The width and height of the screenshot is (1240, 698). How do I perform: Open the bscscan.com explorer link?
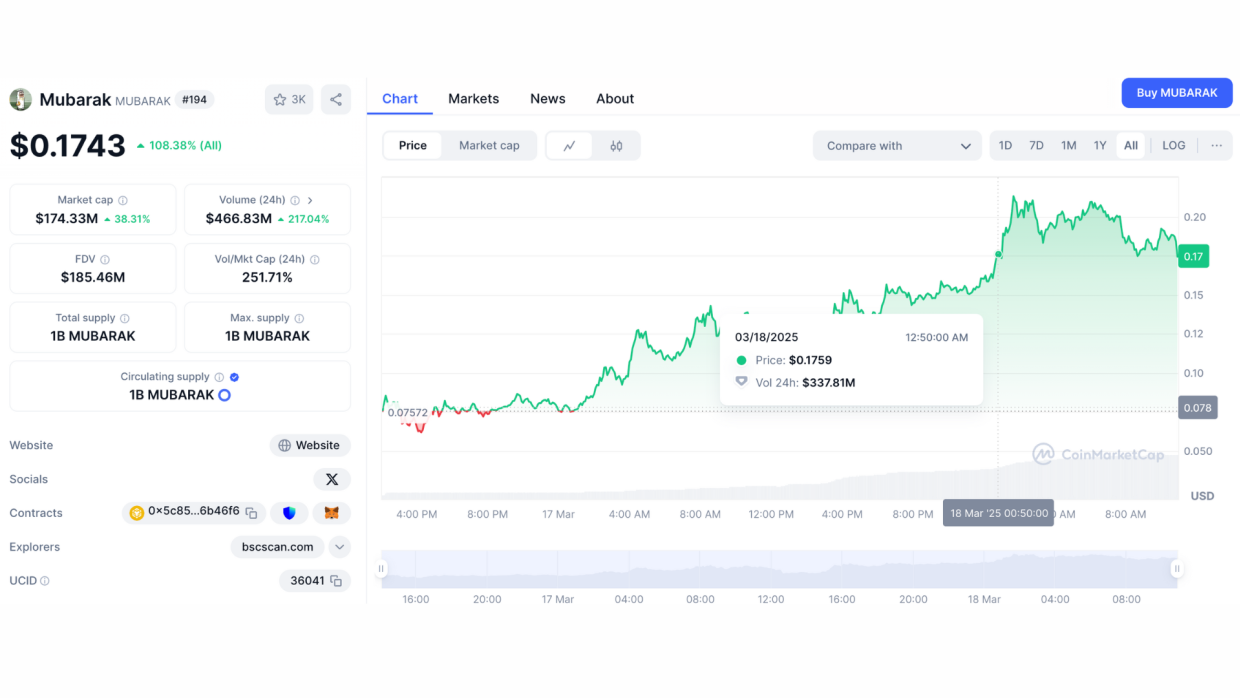tap(278, 547)
